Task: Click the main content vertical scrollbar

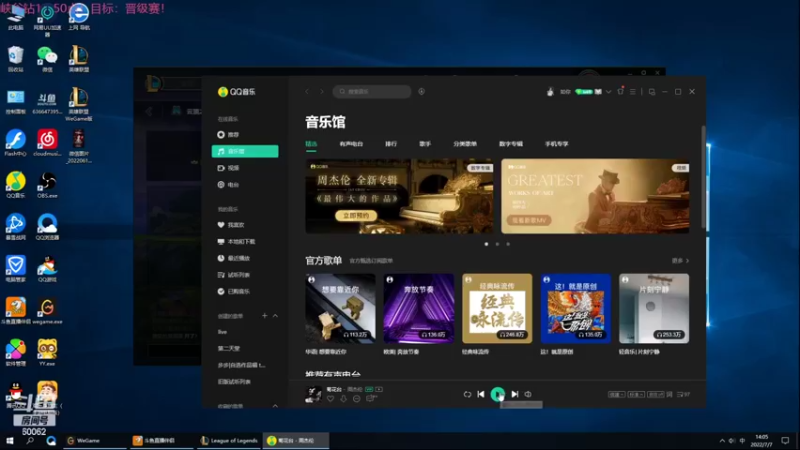Action: pos(704,176)
